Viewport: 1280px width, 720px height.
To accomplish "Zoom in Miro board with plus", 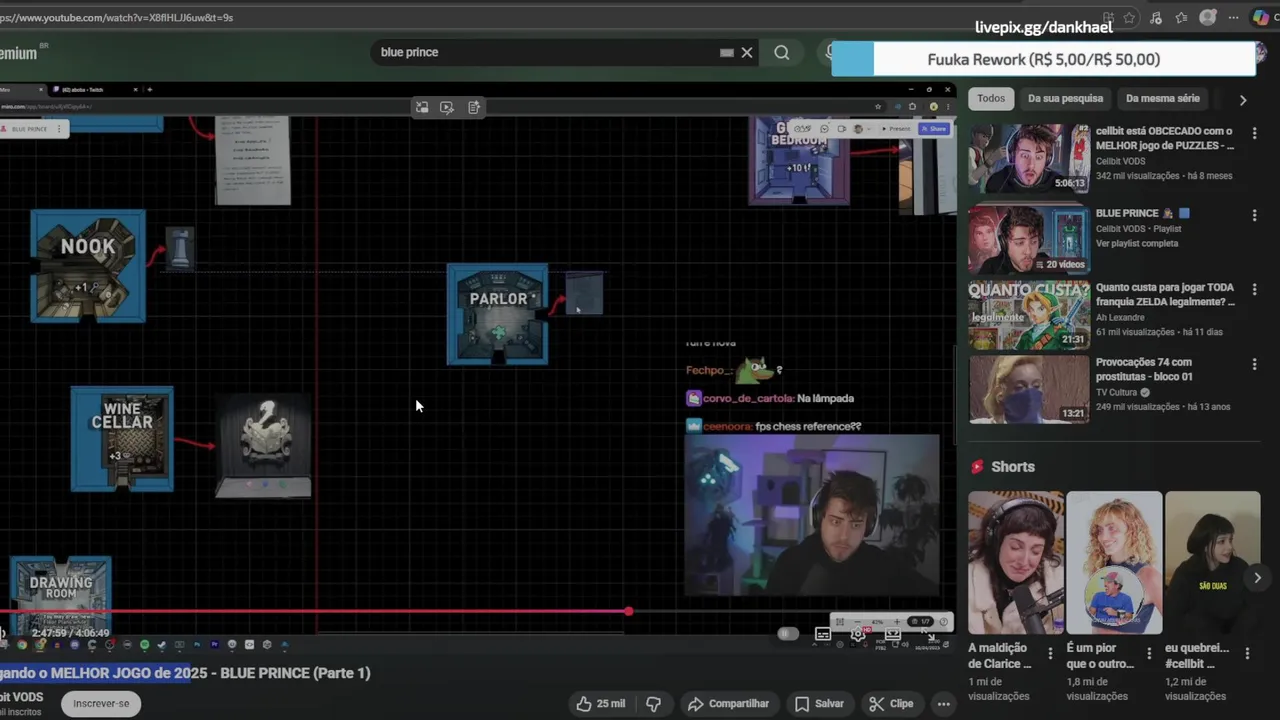I will [897, 622].
